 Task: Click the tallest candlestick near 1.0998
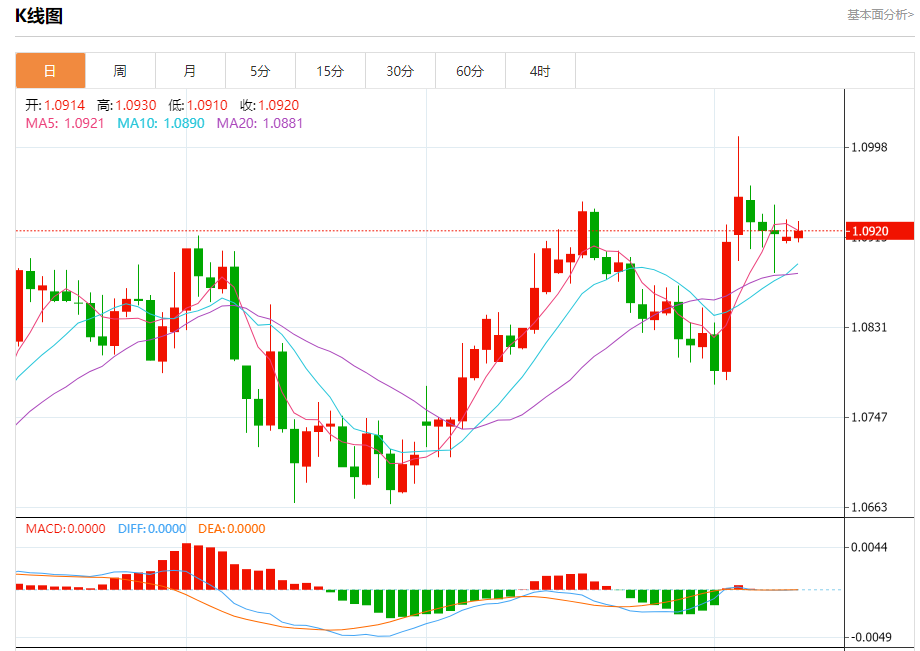(738, 216)
